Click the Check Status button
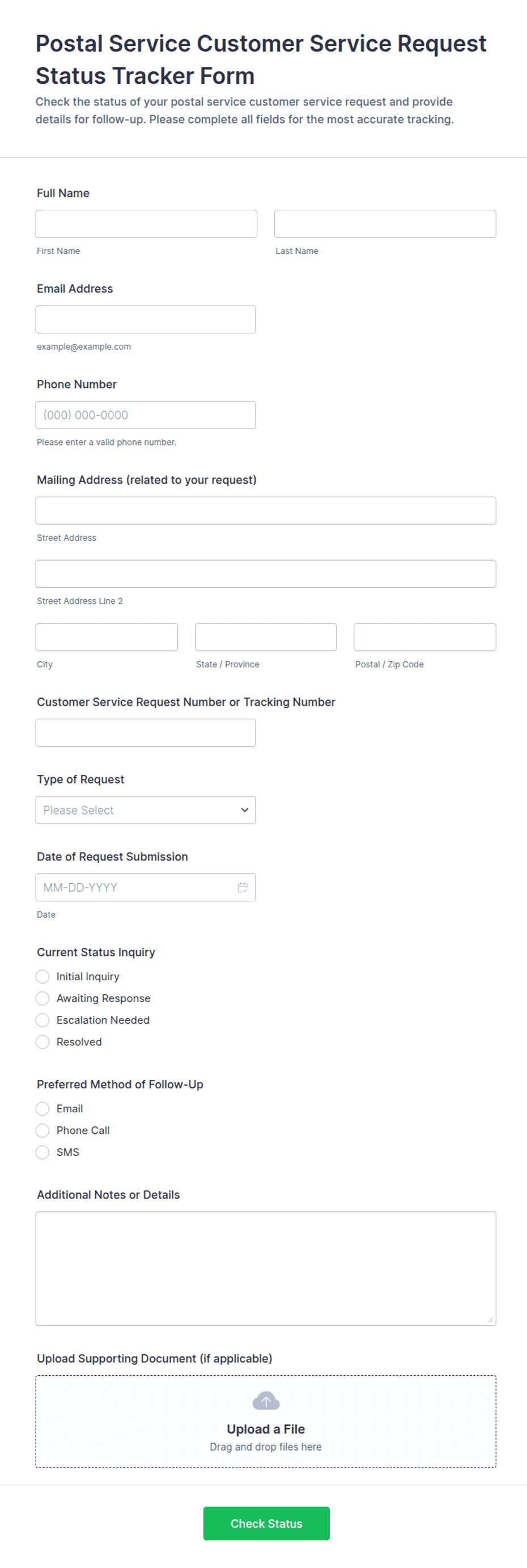 tap(266, 1524)
